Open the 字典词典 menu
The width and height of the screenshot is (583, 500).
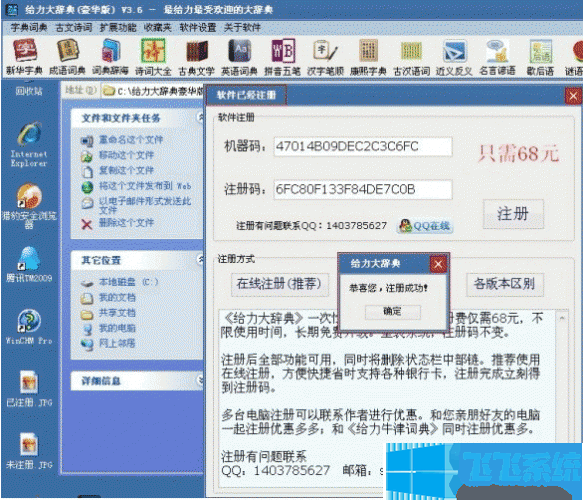pyautogui.click(x=29, y=27)
